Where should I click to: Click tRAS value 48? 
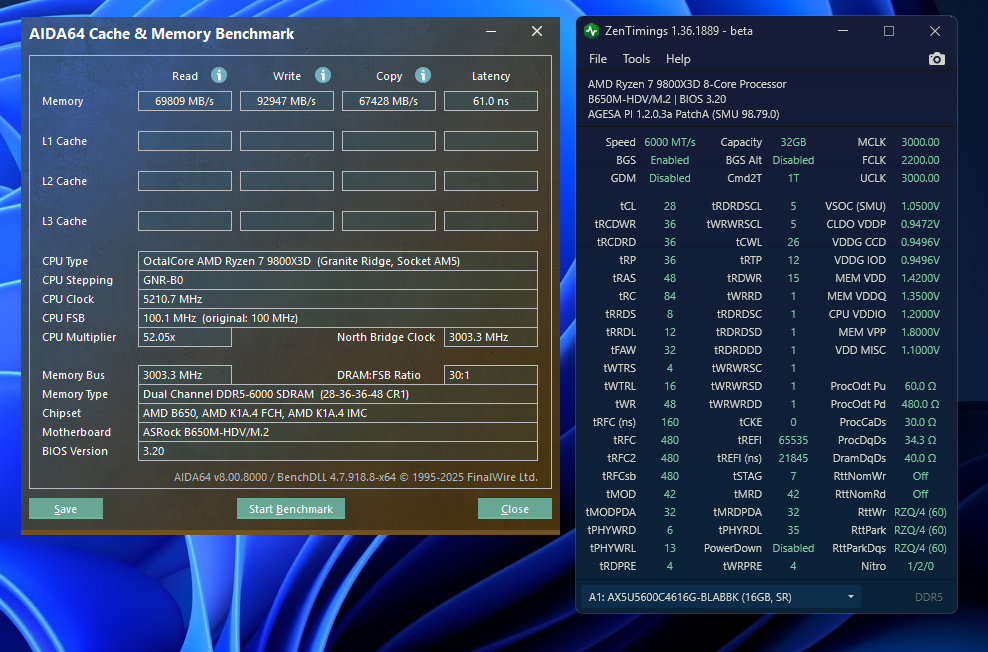[670, 278]
